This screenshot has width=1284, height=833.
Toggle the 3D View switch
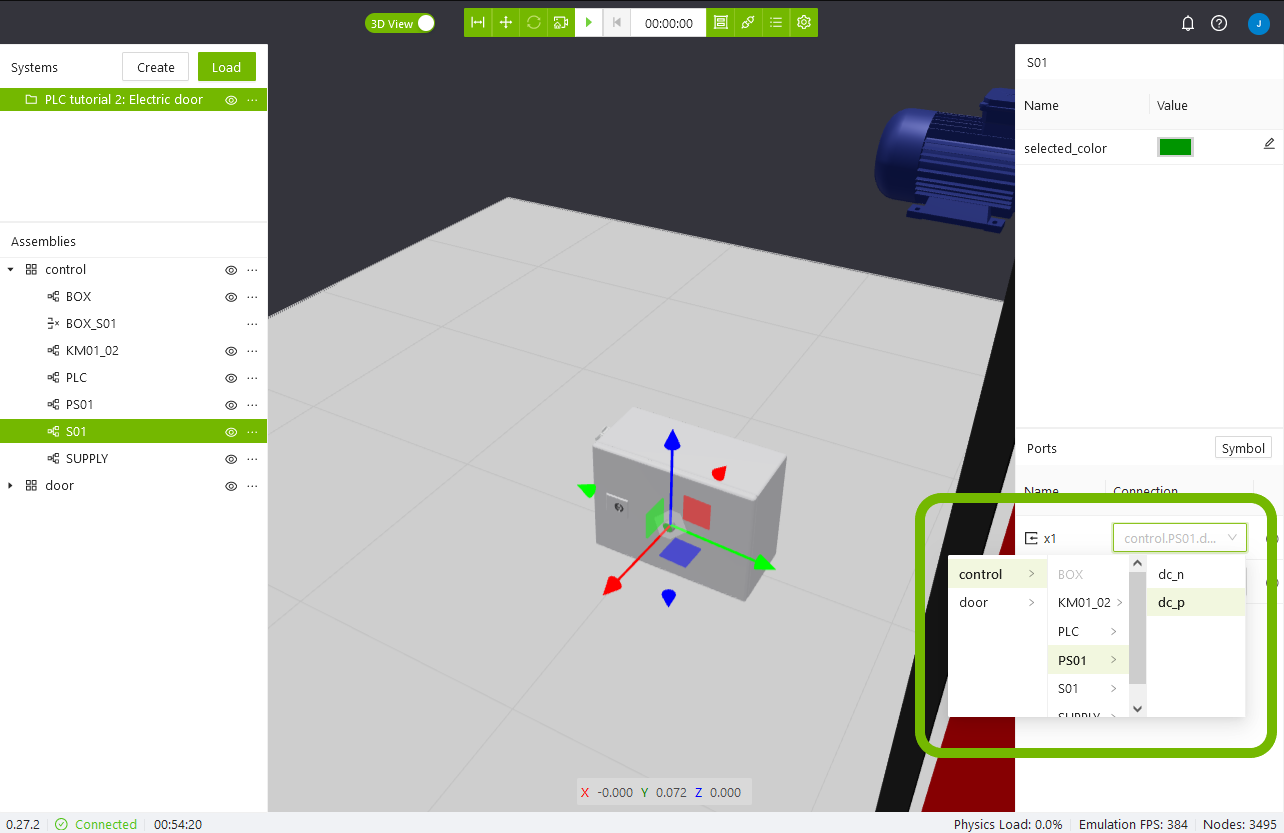pyautogui.click(x=400, y=23)
